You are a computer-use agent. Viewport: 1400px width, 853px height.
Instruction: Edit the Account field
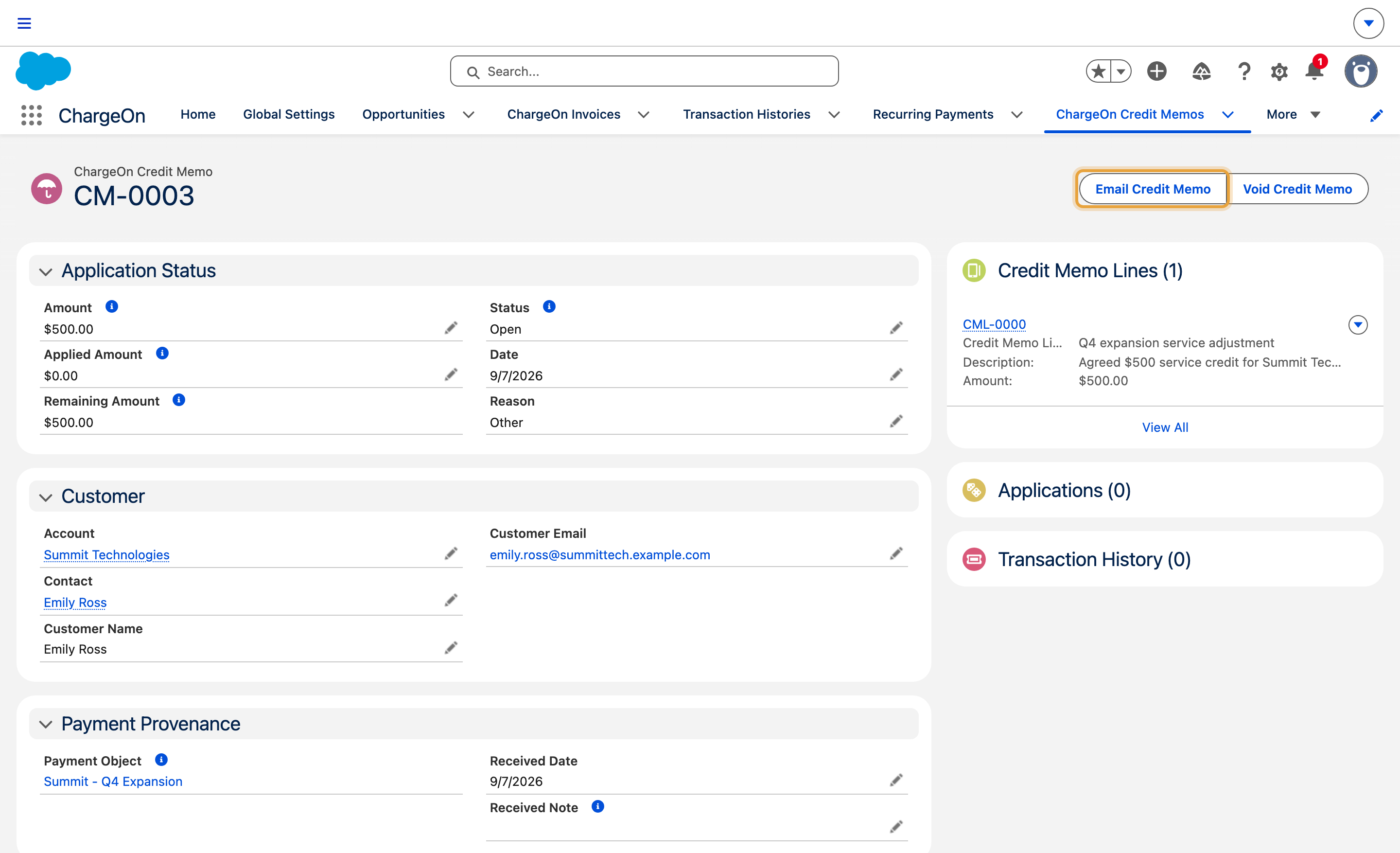(x=451, y=553)
